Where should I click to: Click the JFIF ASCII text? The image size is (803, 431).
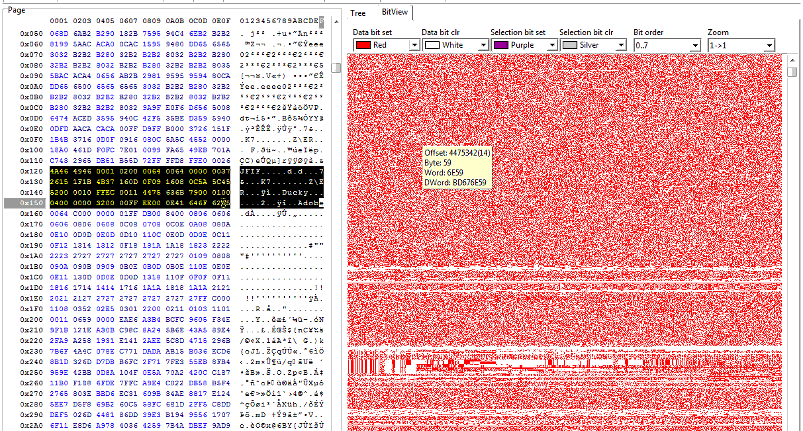249,171
